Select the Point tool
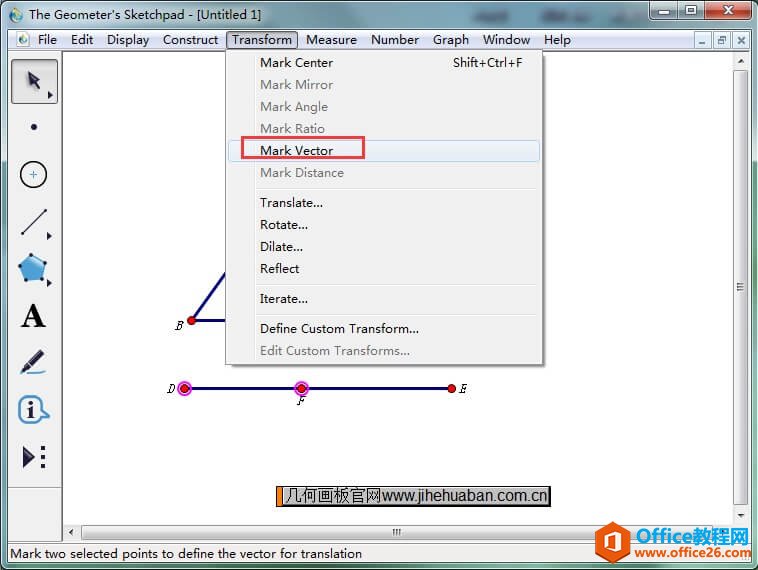The image size is (758, 570). point(34,127)
